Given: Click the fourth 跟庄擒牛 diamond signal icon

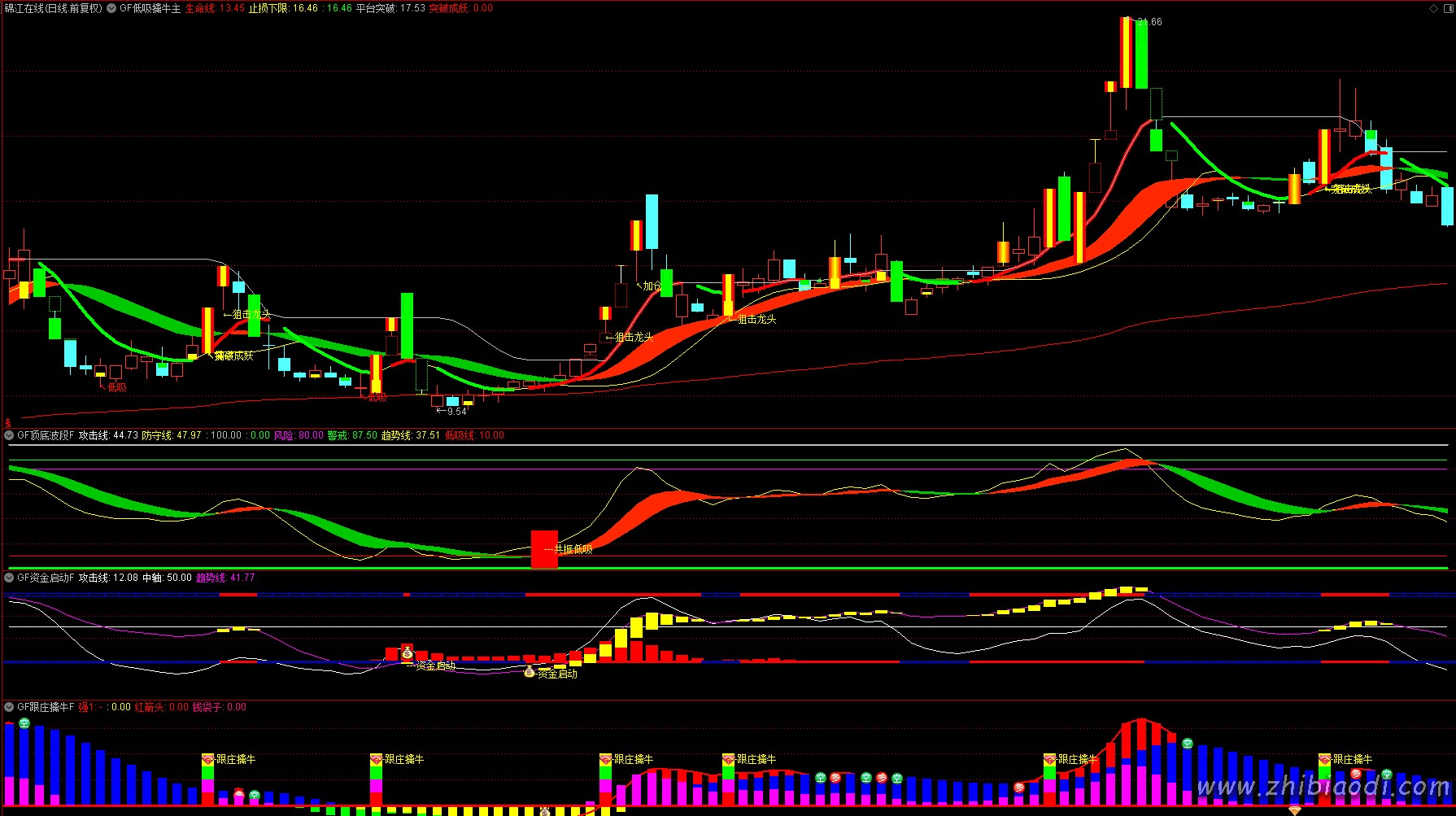Looking at the screenshot, I should pos(729,759).
